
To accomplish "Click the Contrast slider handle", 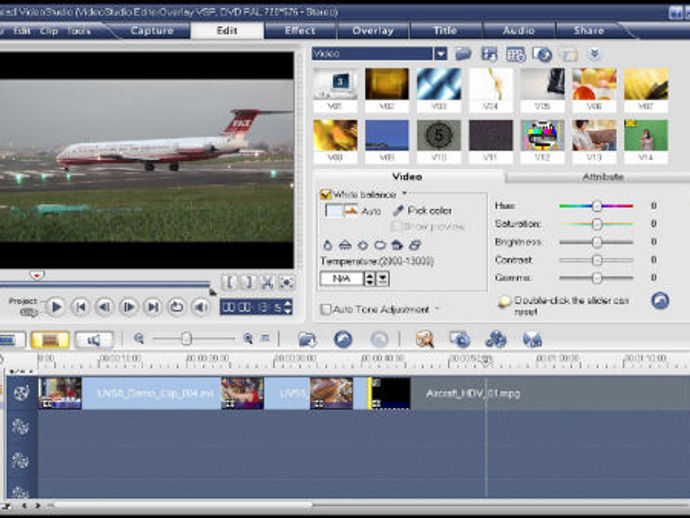I will tap(597, 260).
